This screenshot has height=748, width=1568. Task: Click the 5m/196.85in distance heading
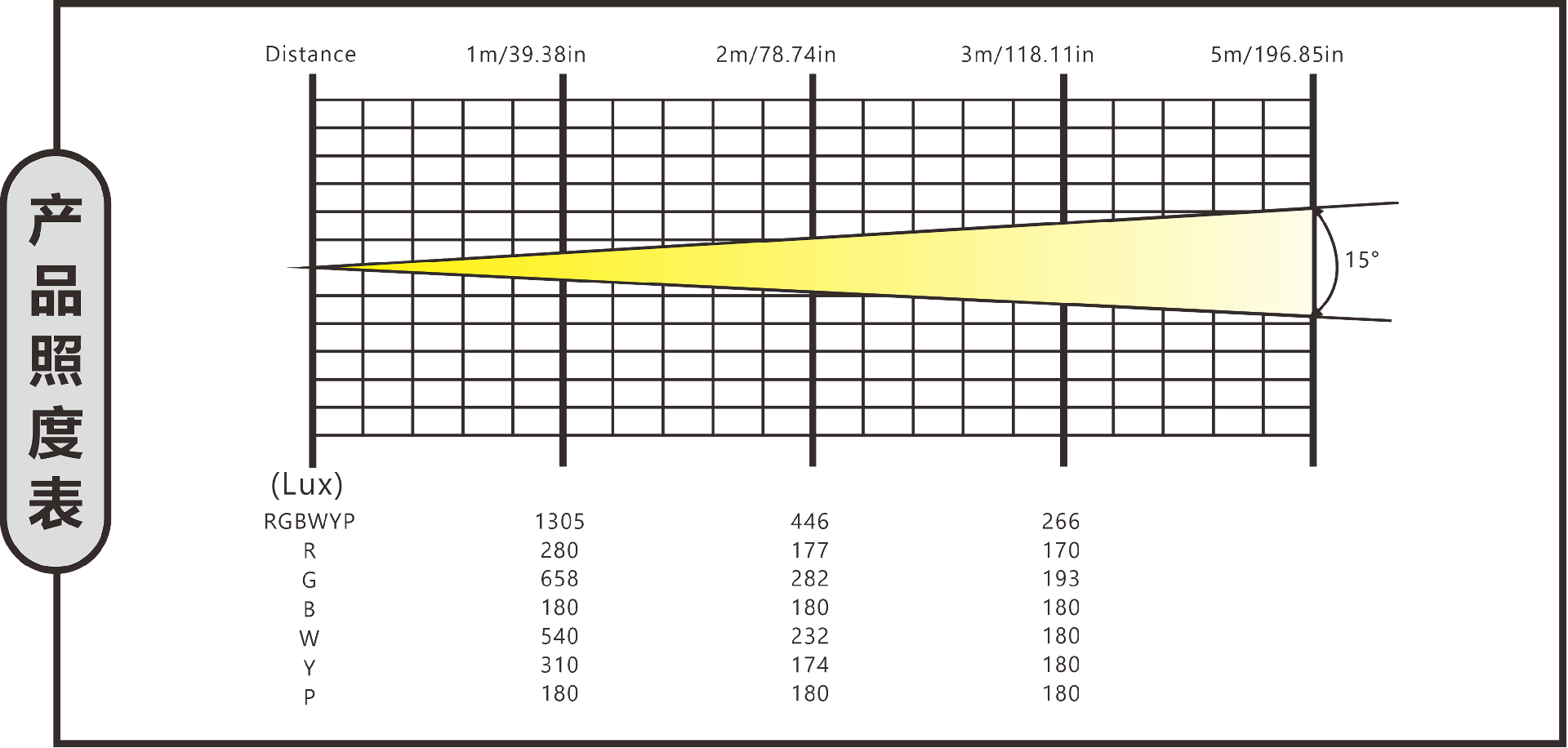[1276, 55]
